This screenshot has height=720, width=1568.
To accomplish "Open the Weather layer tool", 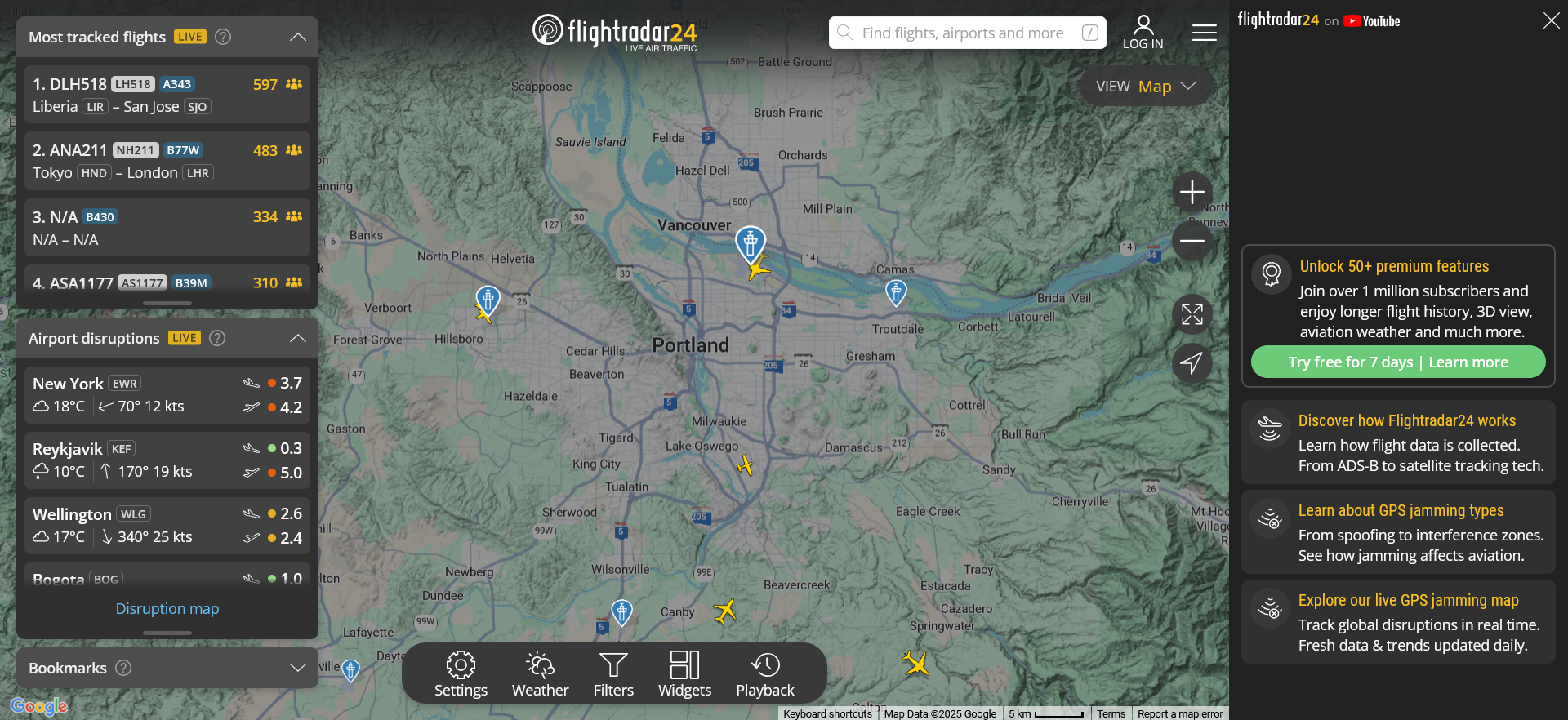I will click(x=540, y=674).
